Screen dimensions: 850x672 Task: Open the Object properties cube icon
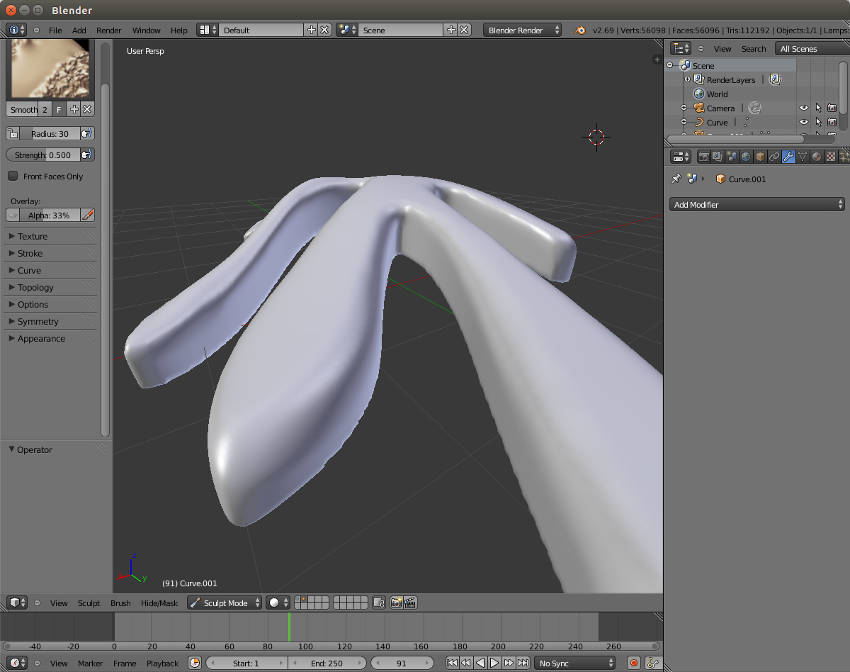tap(760, 157)
